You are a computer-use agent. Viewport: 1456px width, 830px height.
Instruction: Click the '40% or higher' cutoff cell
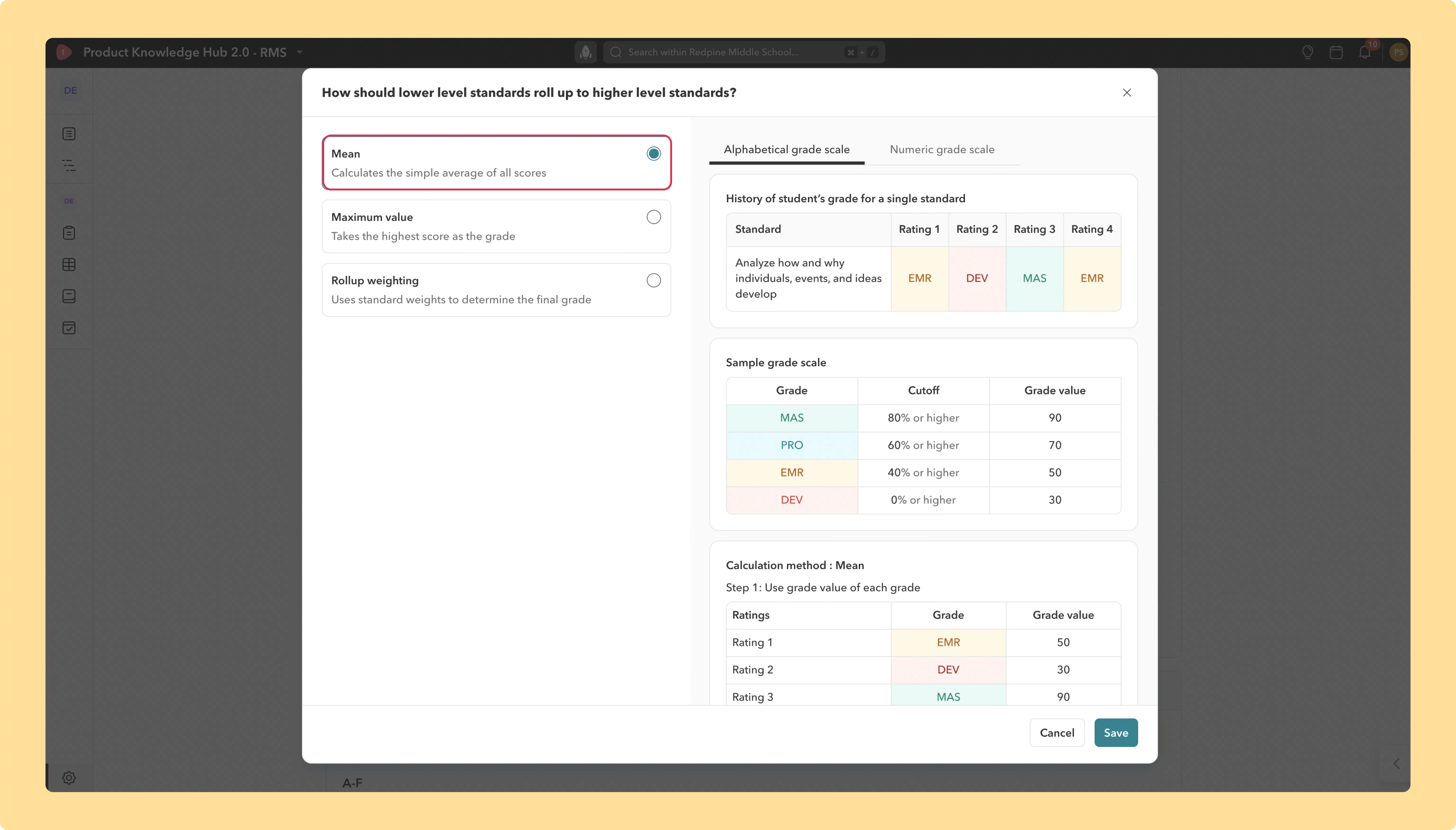point(923,473)
